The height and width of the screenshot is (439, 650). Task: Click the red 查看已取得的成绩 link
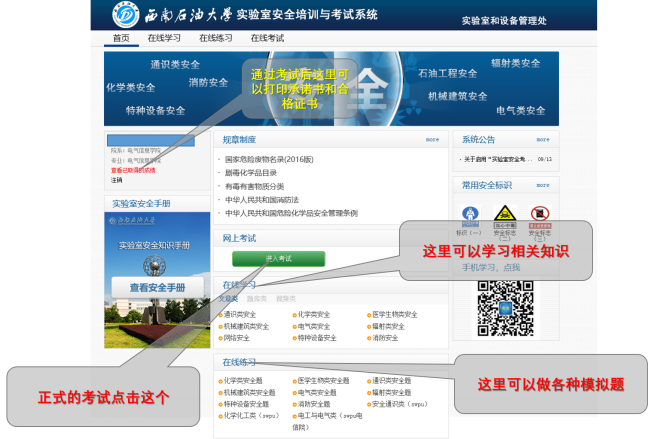click(135, 170)
